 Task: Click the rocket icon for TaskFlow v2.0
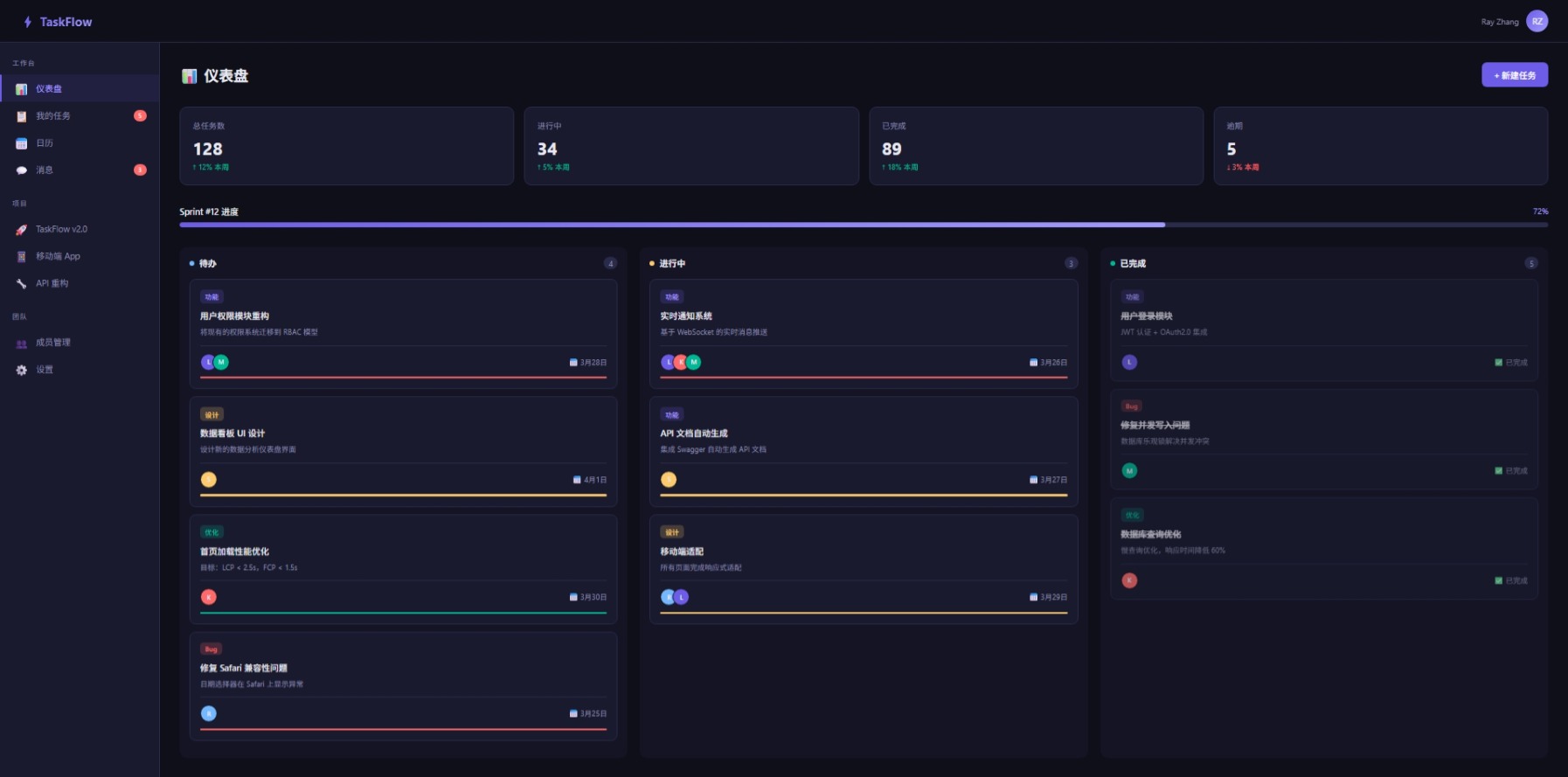[x=22, y=230]
